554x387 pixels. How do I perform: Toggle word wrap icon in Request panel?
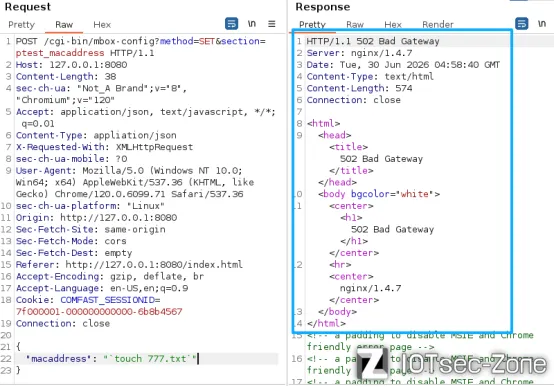pos(231,24)
